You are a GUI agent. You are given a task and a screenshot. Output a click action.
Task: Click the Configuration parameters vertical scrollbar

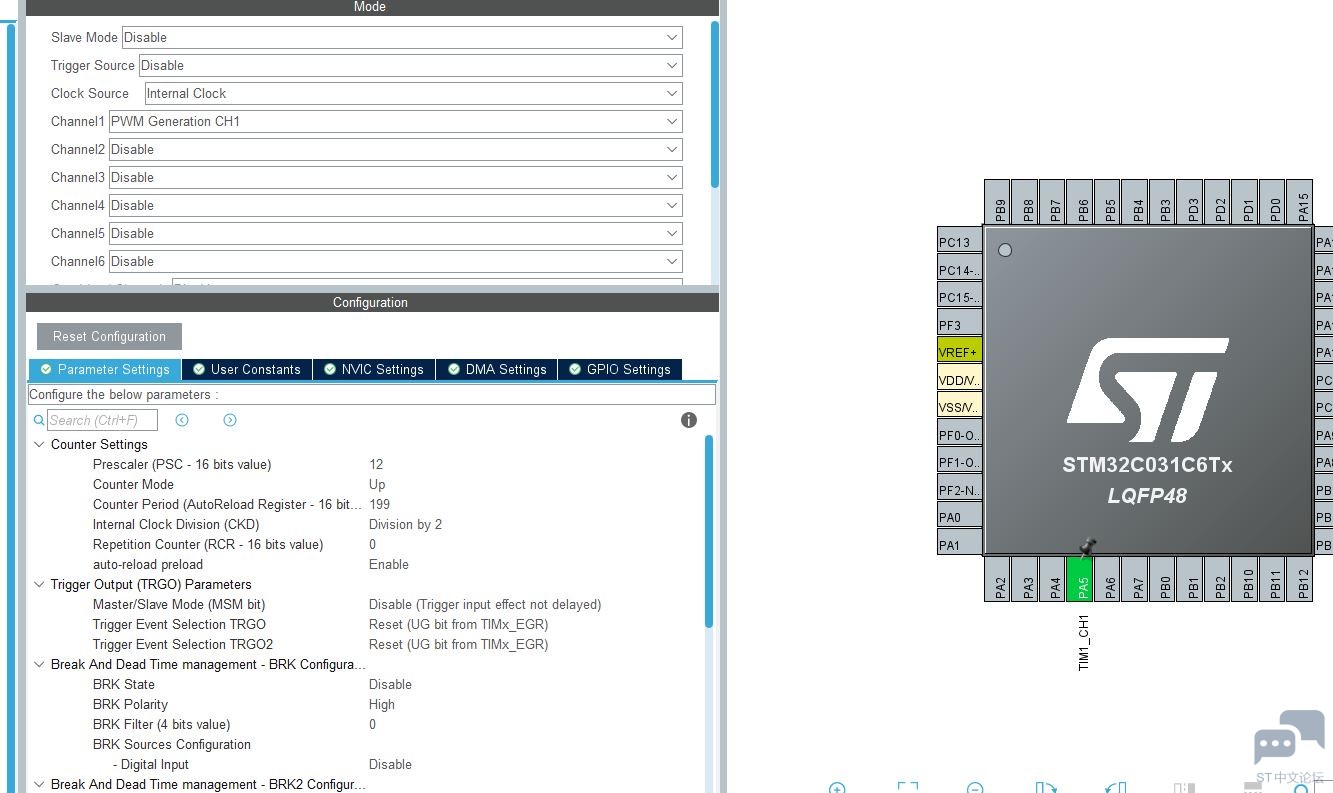pyautogui.click(x=709, y=531)
